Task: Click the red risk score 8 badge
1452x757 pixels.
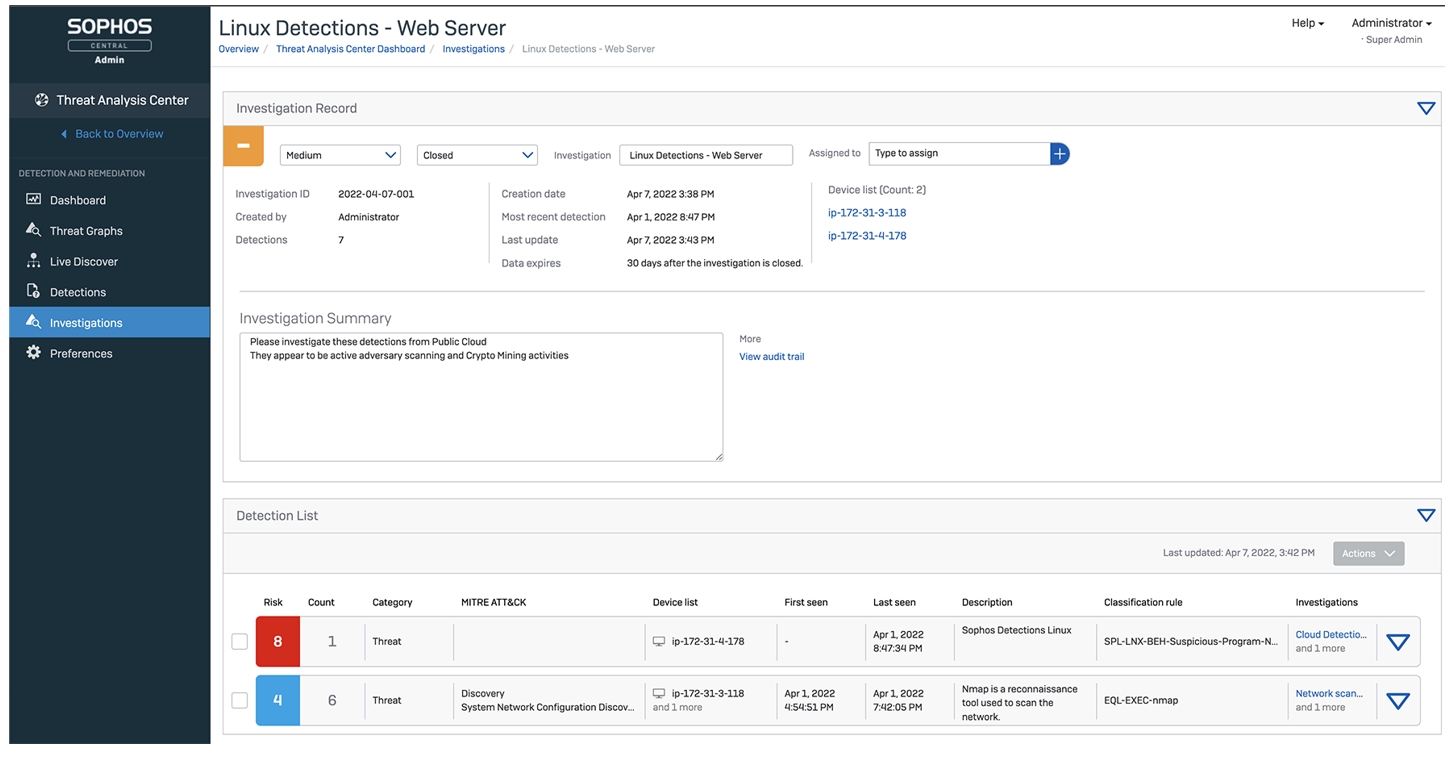Action: pos(278,642)
